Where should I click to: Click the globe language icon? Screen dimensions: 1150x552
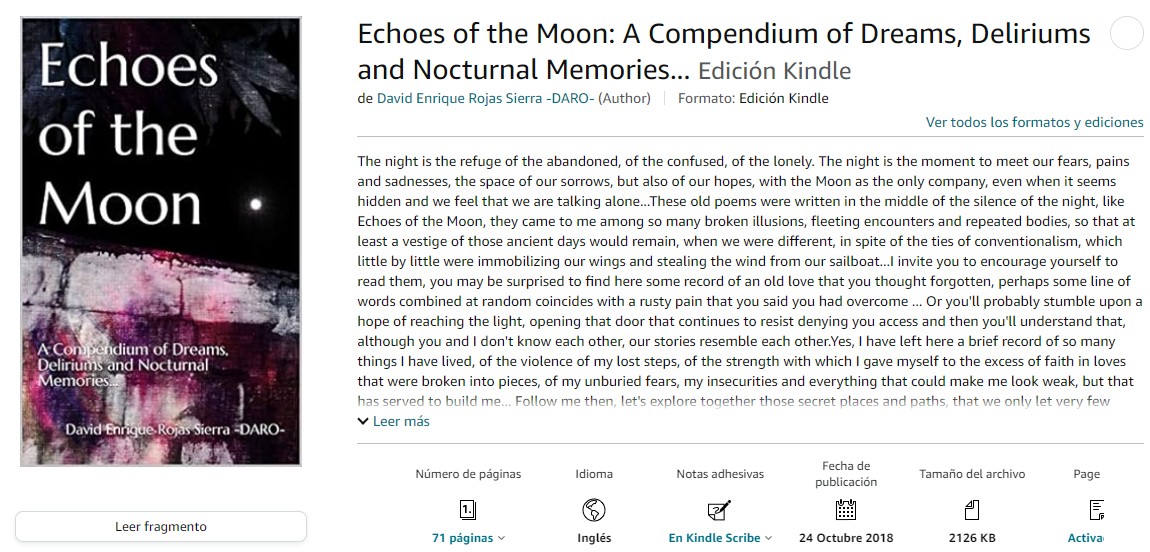(594, 510)
